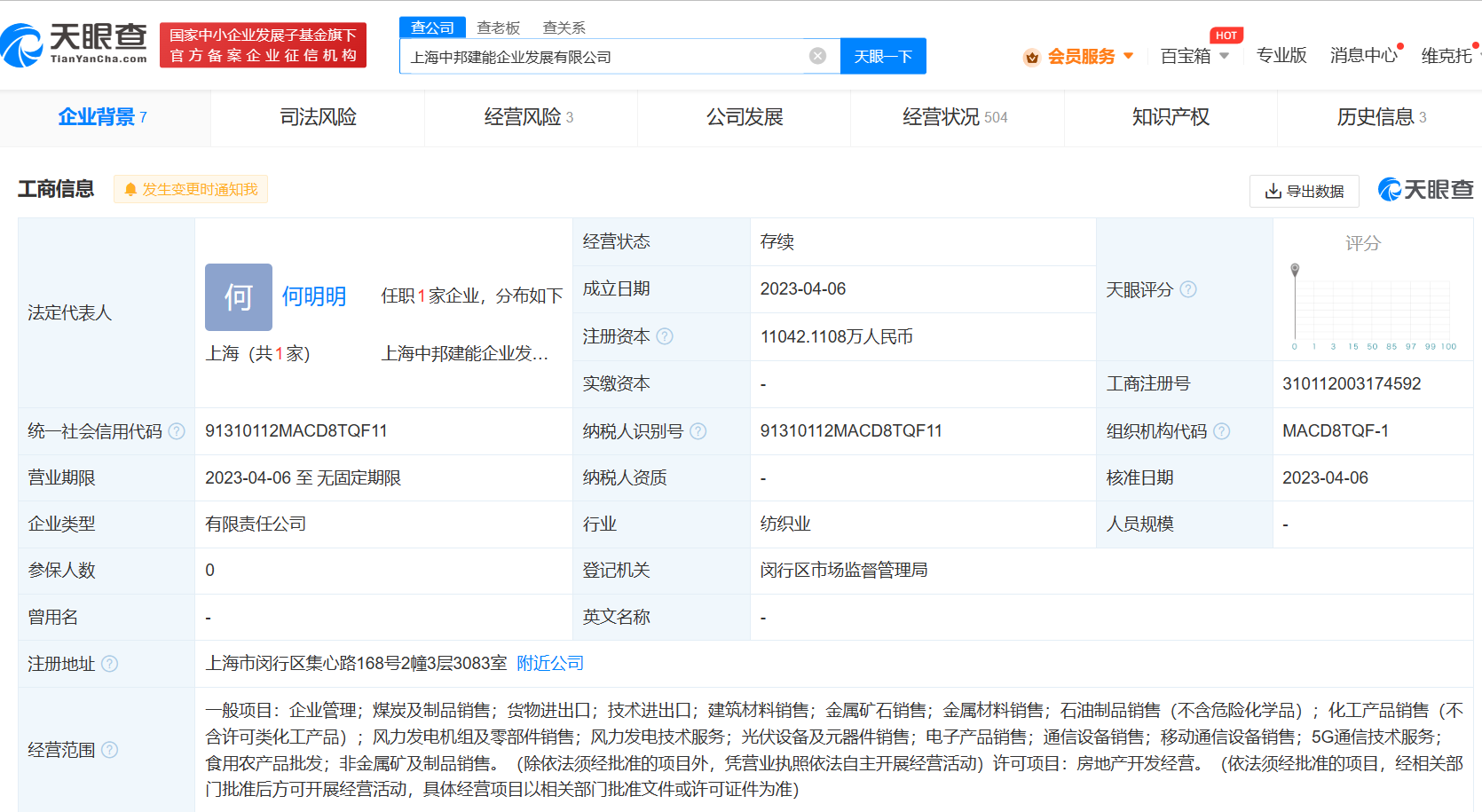Screen dimensions: 1482x812
Task: Click the 成立日期 value 2023-04-06
Action: 803,288
